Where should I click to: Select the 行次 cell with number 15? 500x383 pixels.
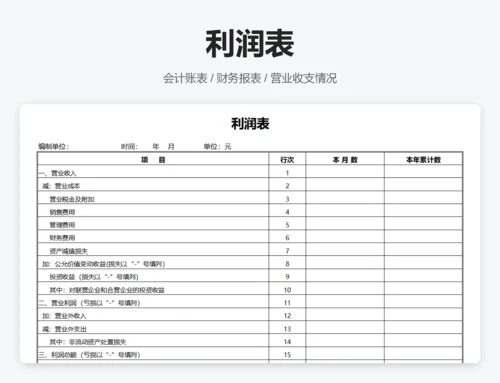[x=287, y=354]
